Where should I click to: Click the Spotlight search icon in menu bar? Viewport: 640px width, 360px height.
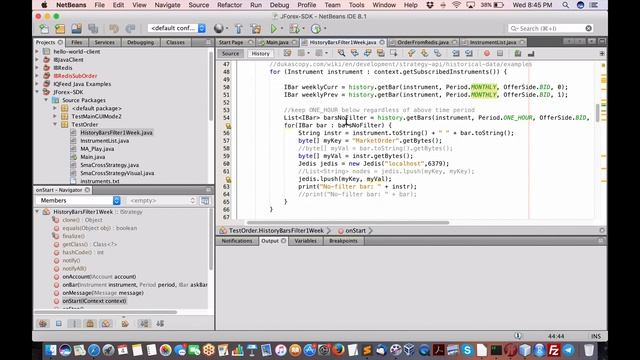tap(565, 5)
